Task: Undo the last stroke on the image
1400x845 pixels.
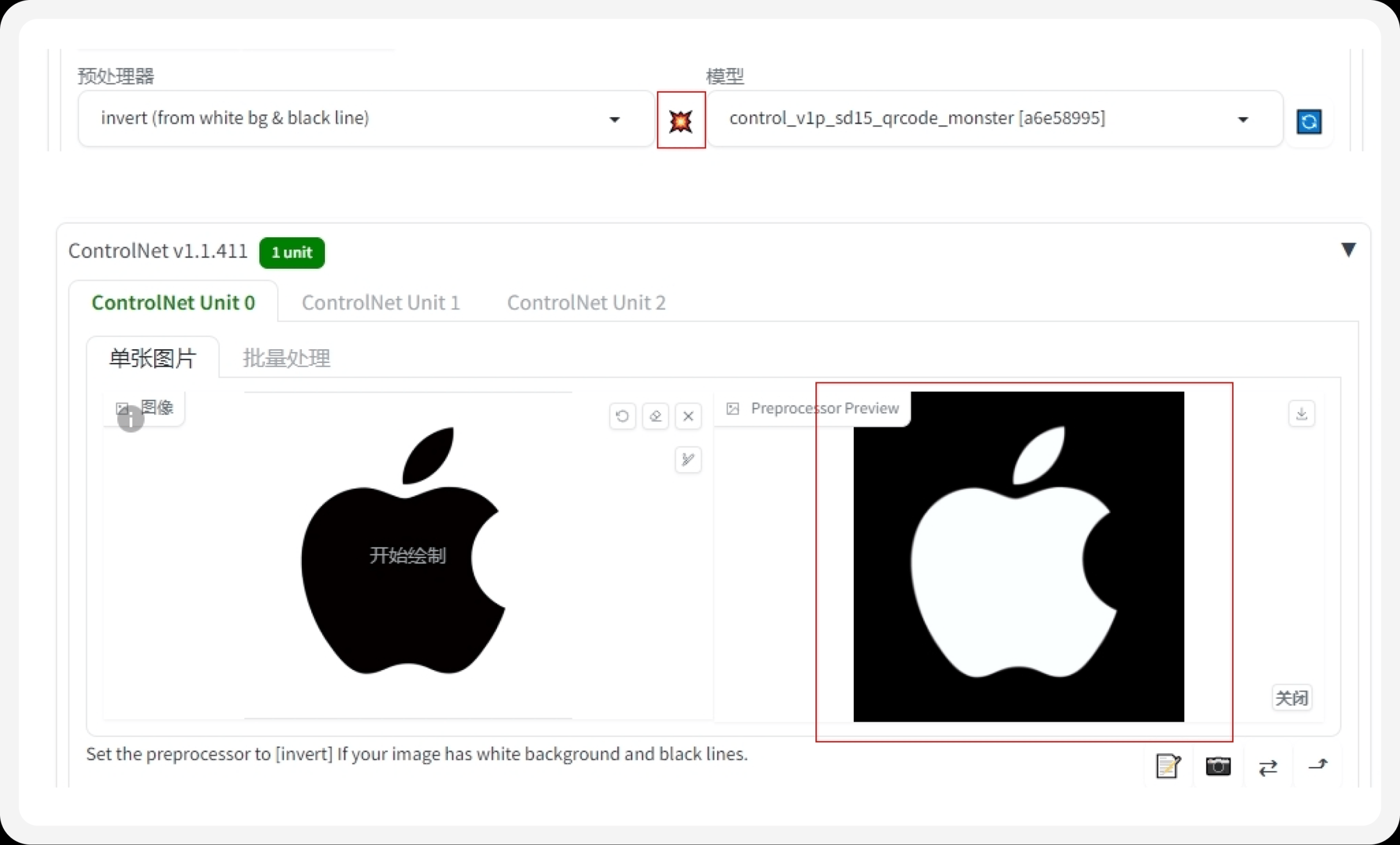Action: pyautogui.click(x=622, y=416)
